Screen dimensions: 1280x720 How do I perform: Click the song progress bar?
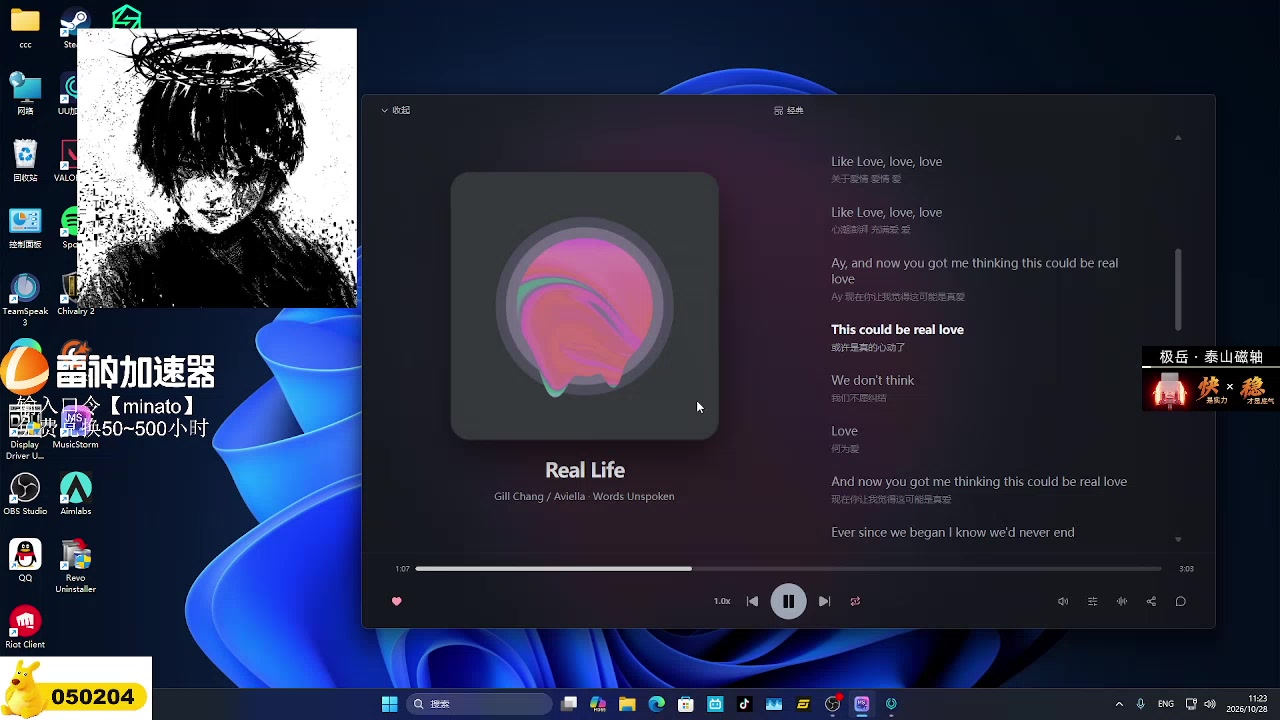click(788, 568)
